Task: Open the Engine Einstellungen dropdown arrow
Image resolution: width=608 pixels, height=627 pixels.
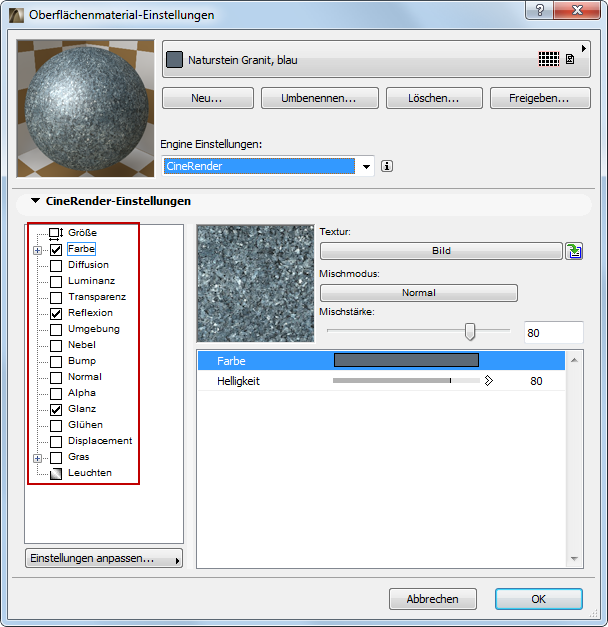Action: (x=366, y=166)
